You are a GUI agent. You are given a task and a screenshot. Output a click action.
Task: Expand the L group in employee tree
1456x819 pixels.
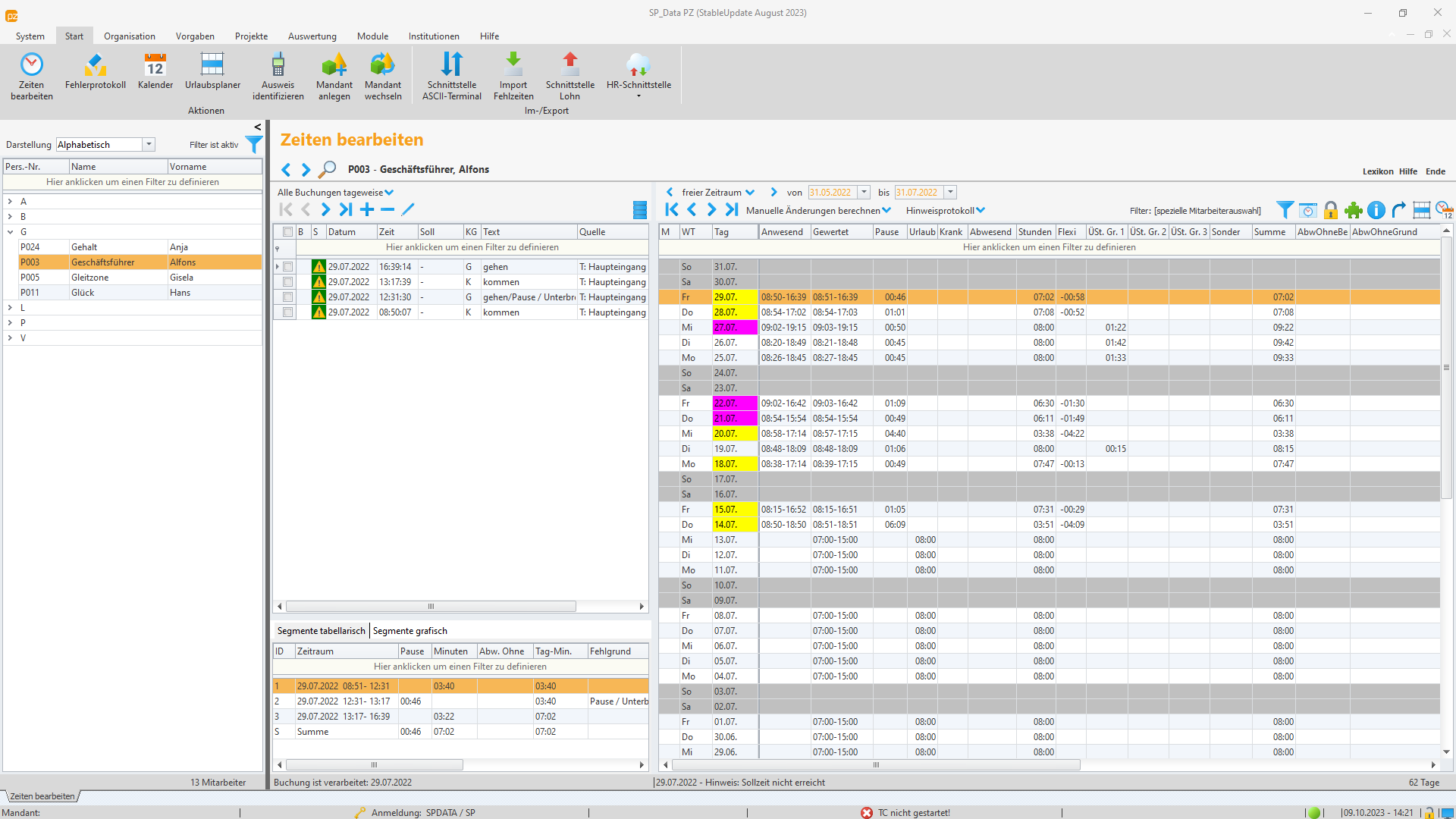10,308
